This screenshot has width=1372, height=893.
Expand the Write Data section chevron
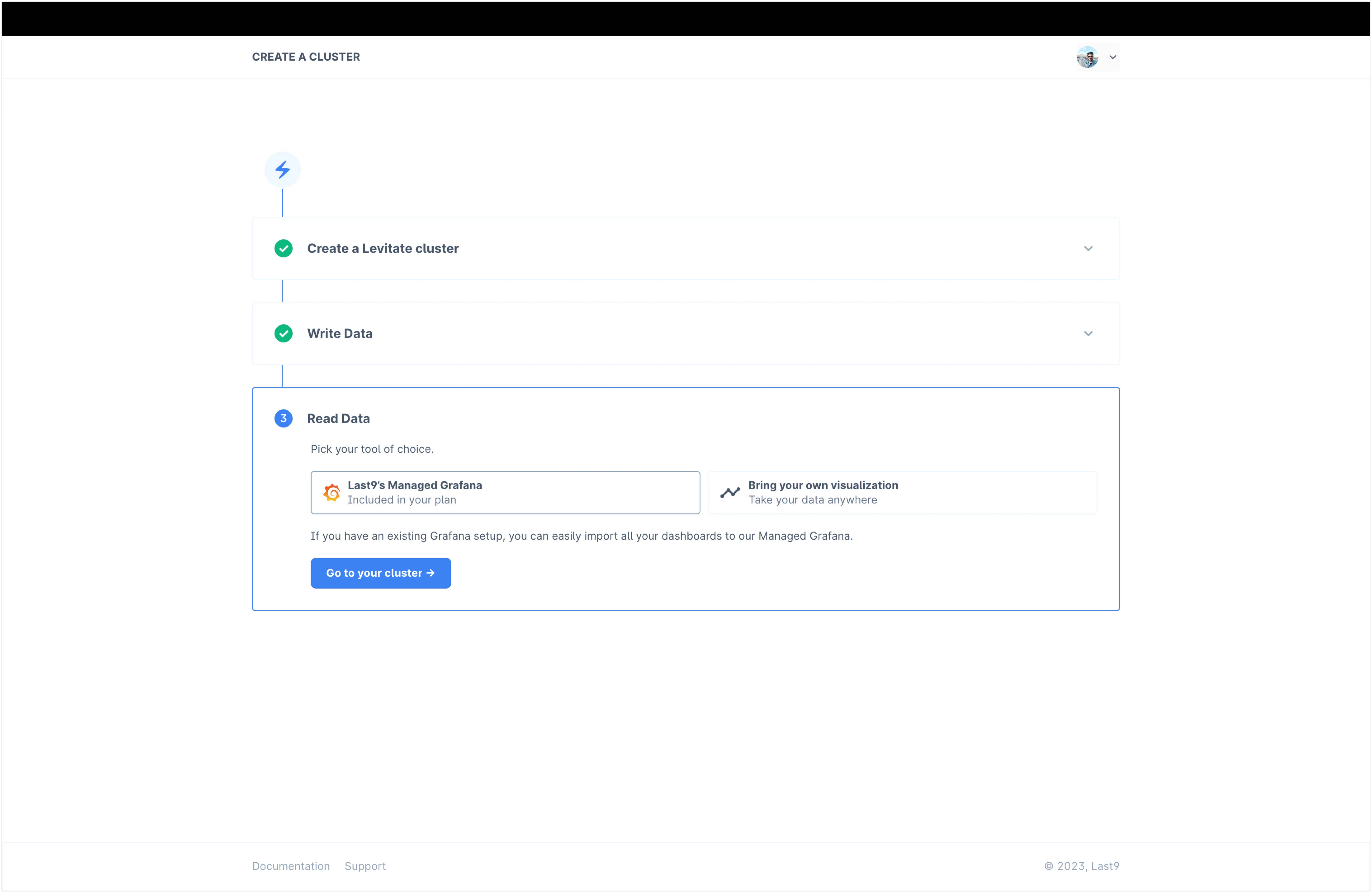[1088, 333]
